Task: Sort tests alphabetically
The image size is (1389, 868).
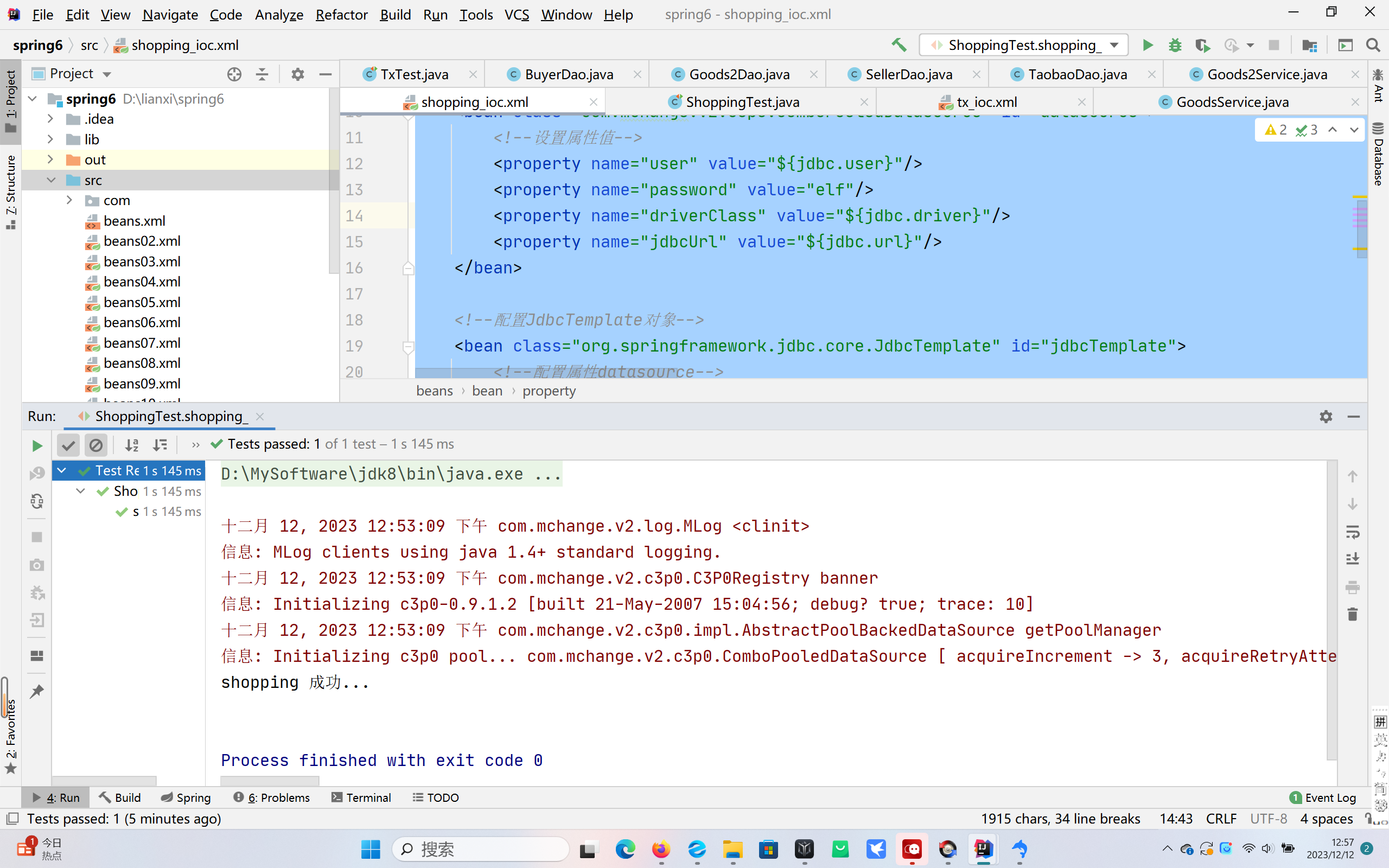Action: [x=132, y=445]
